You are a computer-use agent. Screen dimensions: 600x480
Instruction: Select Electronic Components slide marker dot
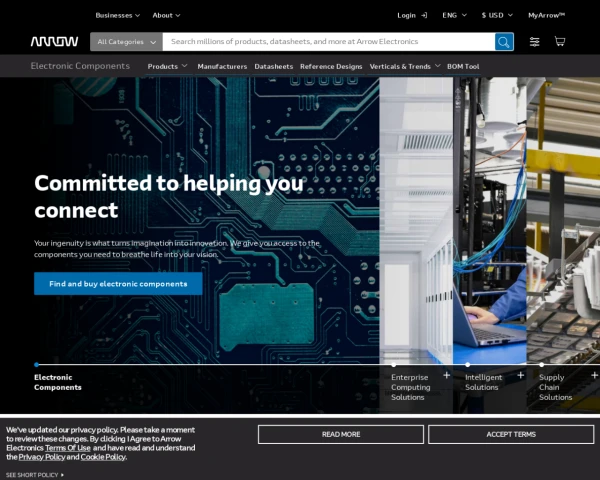37,365
